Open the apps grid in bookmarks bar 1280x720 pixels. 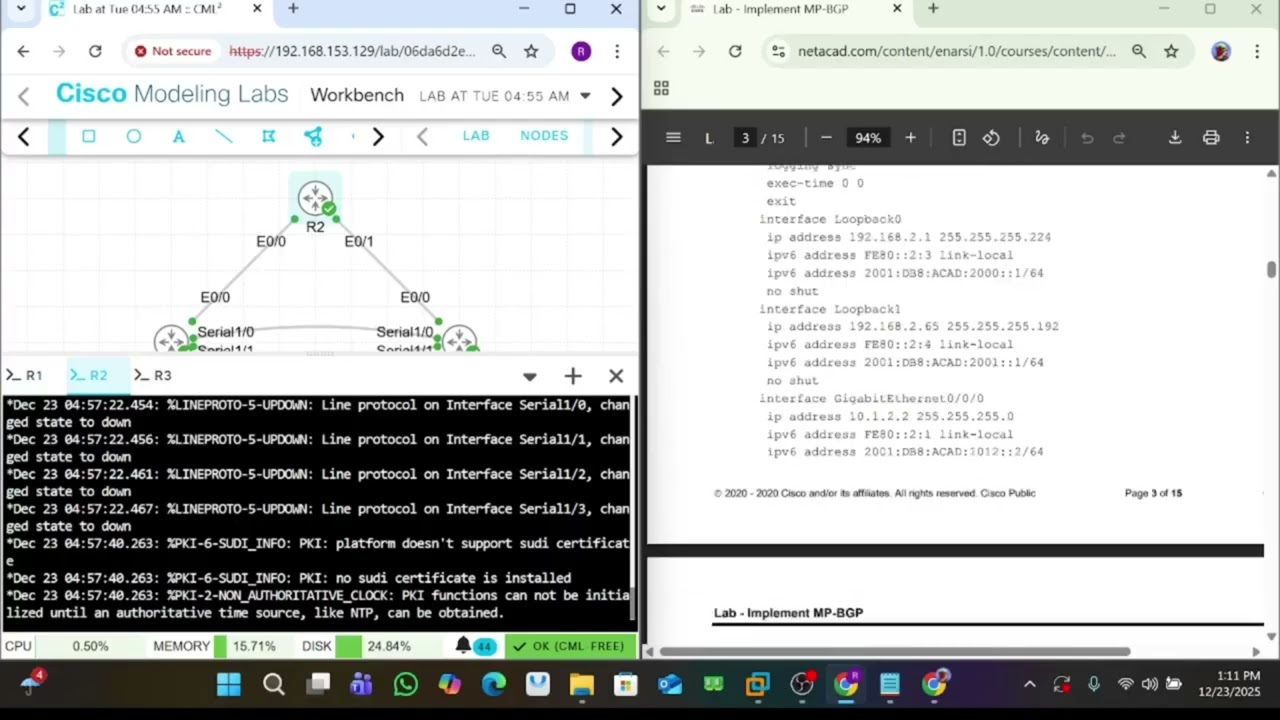[661, 88]
